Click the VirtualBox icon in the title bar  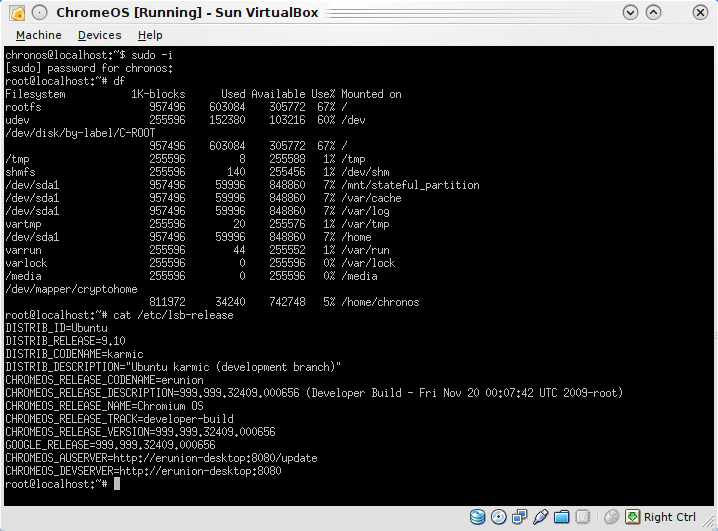(17, 13)
